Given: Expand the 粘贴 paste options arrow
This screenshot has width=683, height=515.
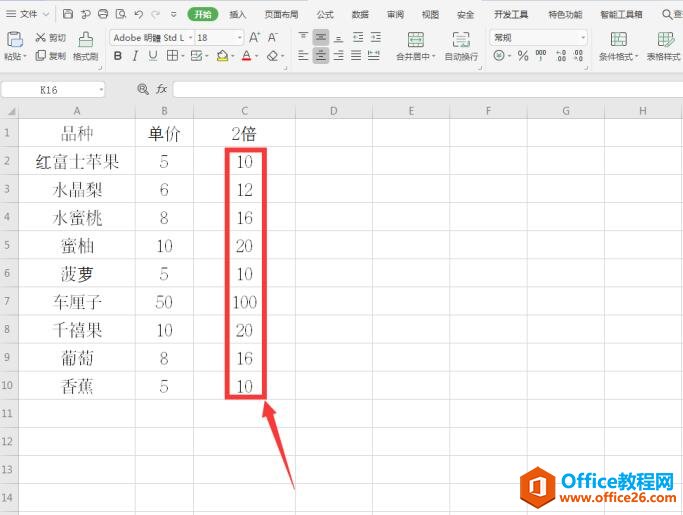Looking at the screenshot, I should [25, 56].
